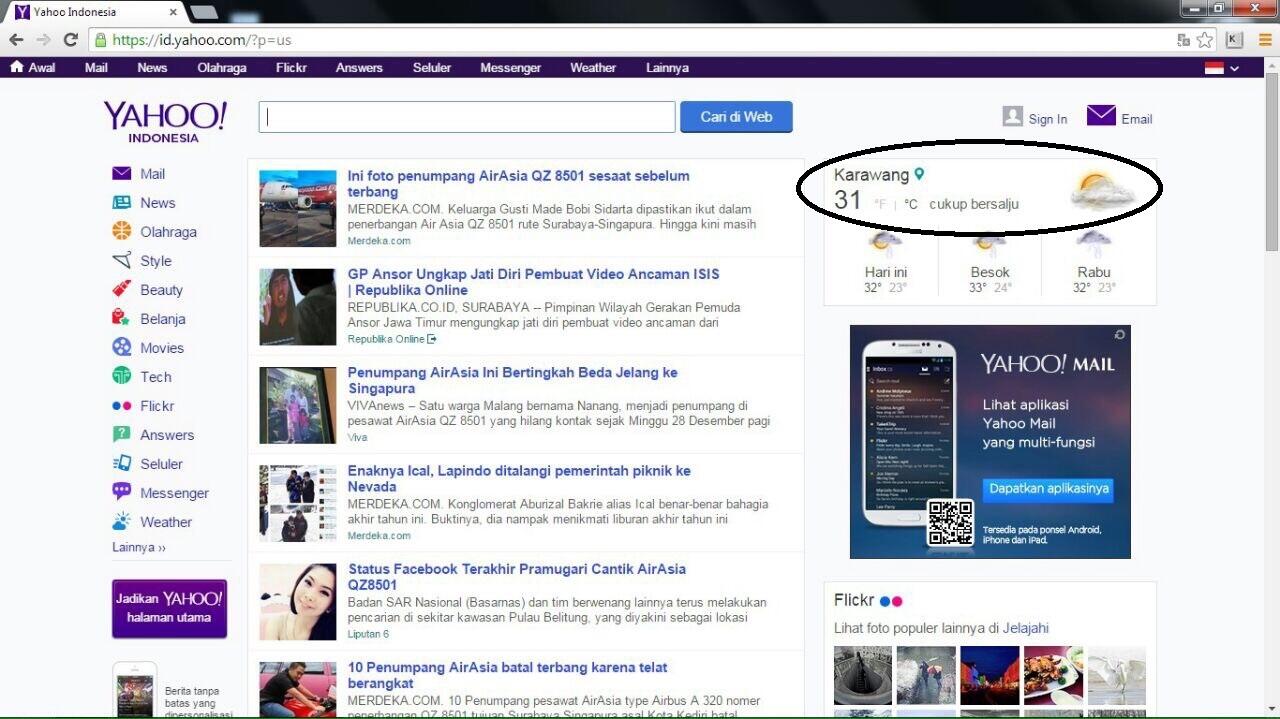Open Lainnya in the top navigation bar
The width and height of the screenshot is (1280, 719).
pyautogui.click(x=667, y=68)
